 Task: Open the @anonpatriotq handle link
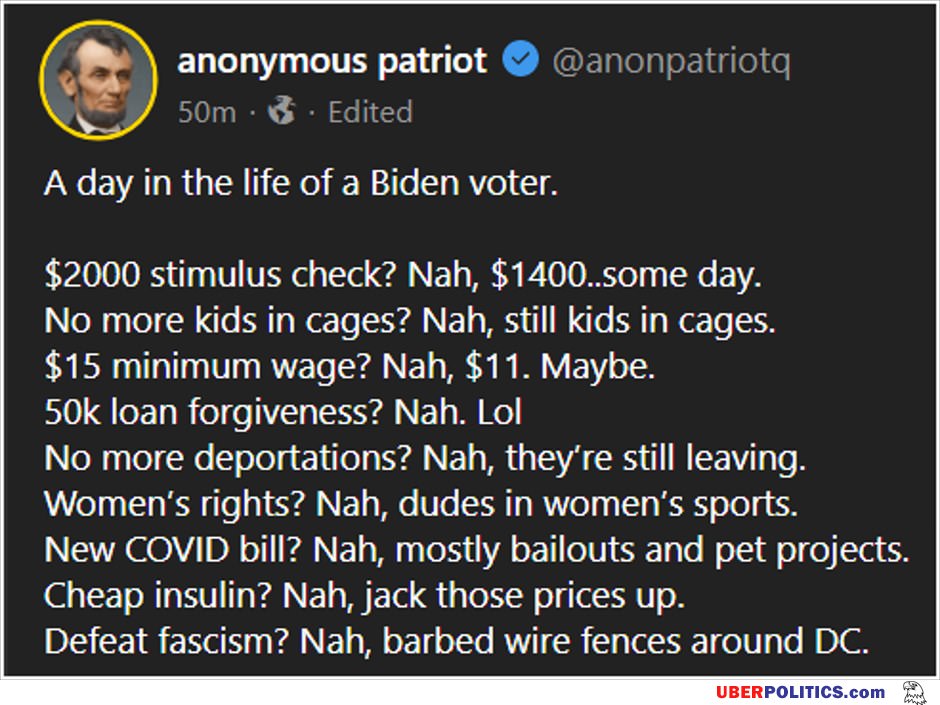pos(671,62)
